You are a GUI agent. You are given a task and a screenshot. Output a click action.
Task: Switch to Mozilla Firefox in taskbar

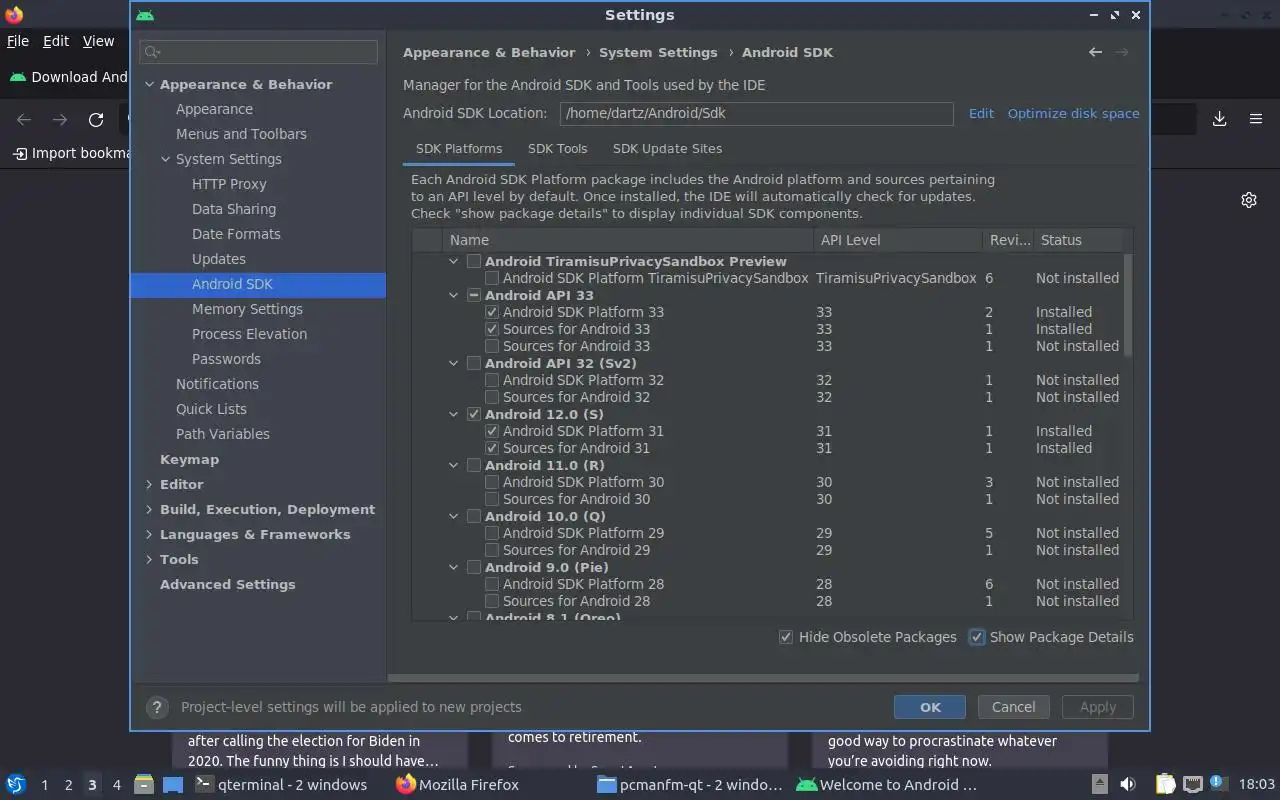(x=458, y=785)
